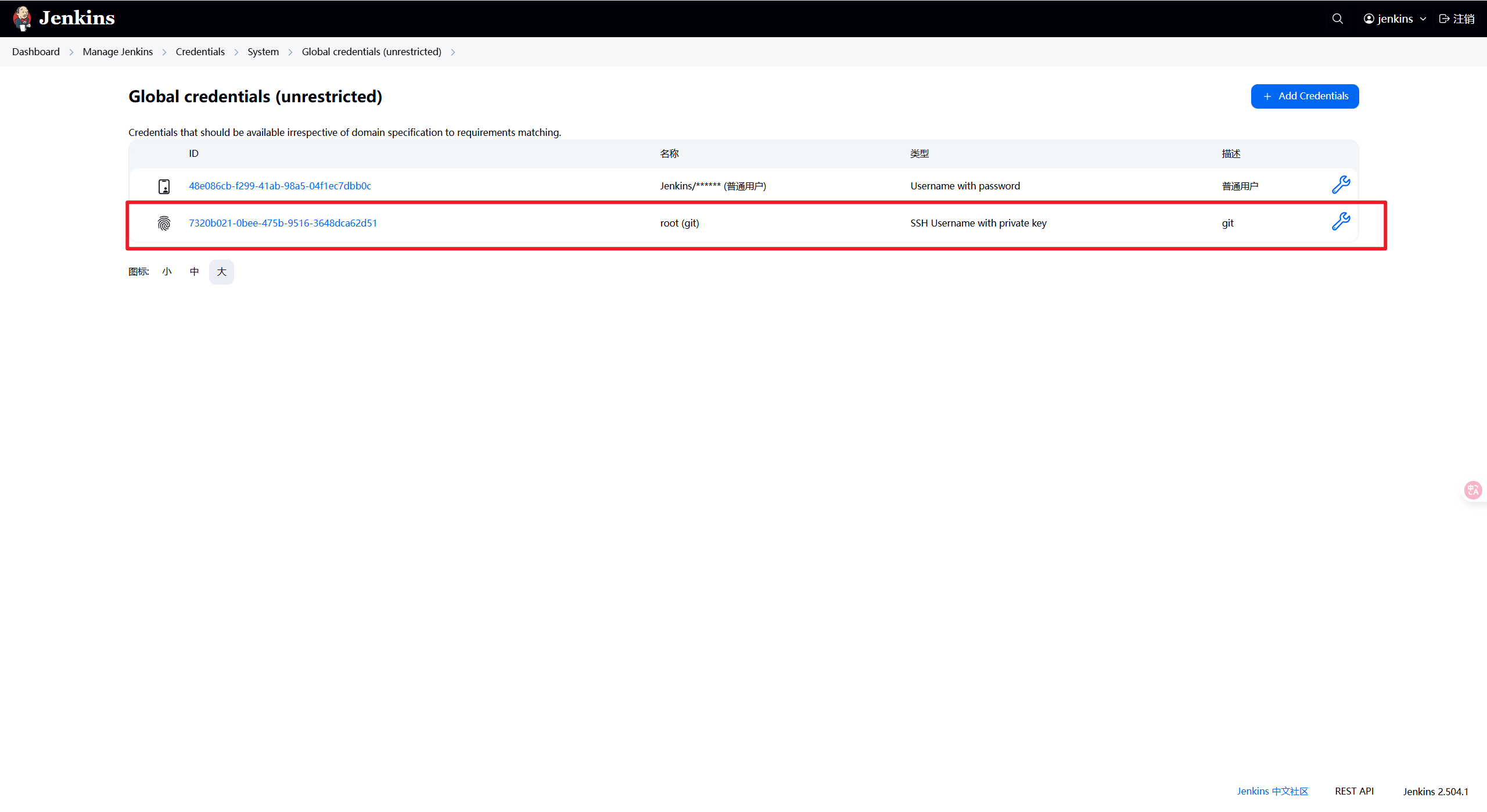Click wrench icon for Jenkins password credential
The width and height of the screenshot is (1487, 812).
coord(1341,185)
